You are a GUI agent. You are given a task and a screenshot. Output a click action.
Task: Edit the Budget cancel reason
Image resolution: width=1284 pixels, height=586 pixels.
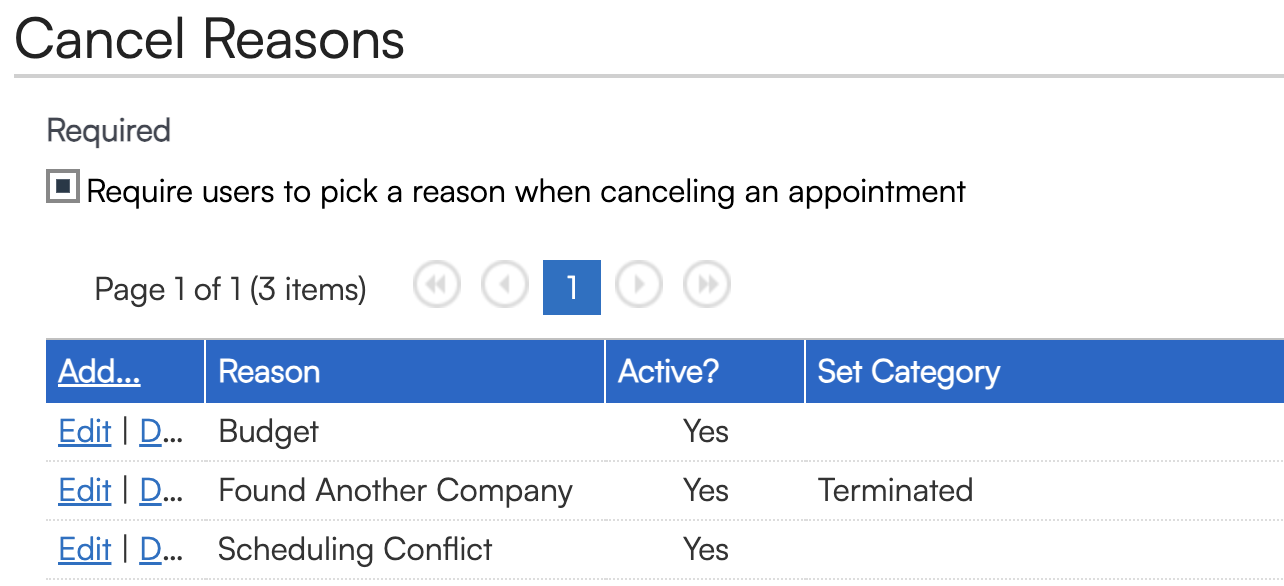[84, 432]
